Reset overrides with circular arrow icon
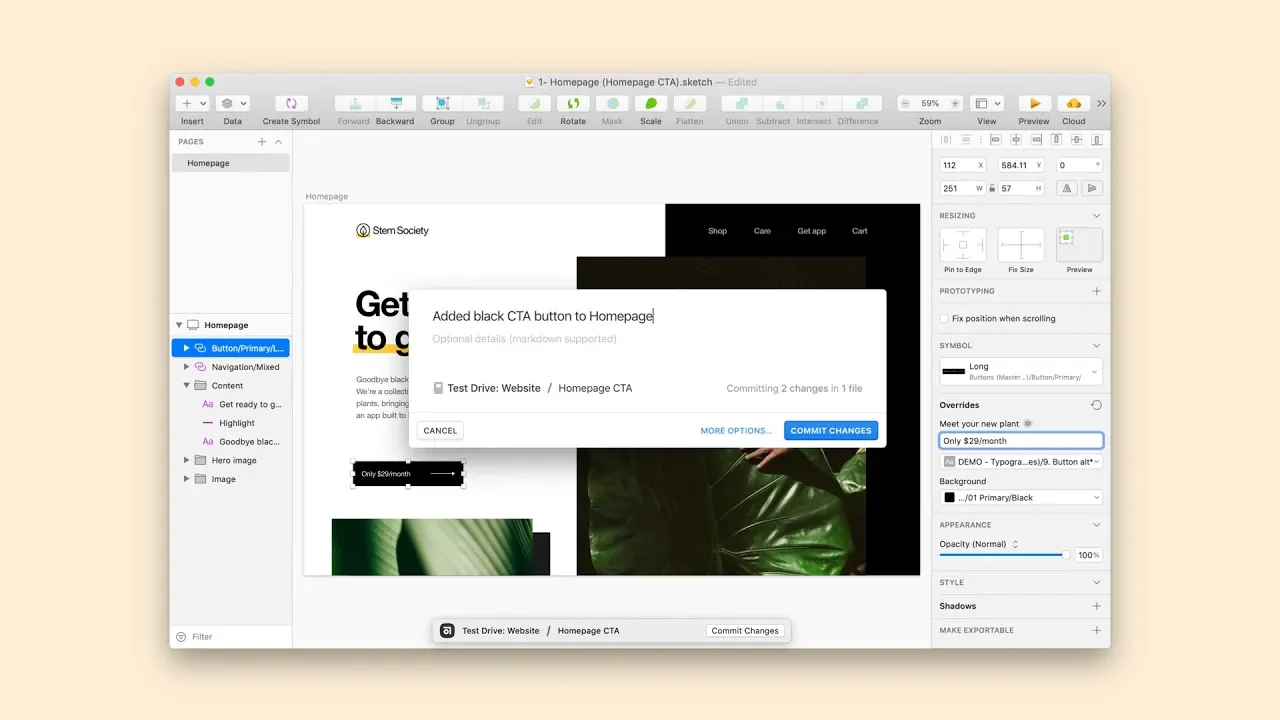The width and height of the screenshot is (1280, 720). pyautogui.click(x=1096, y=405)
